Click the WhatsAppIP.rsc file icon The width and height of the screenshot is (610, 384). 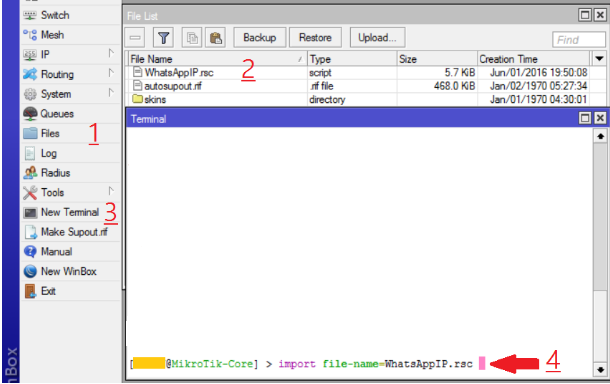click(137, 72)
